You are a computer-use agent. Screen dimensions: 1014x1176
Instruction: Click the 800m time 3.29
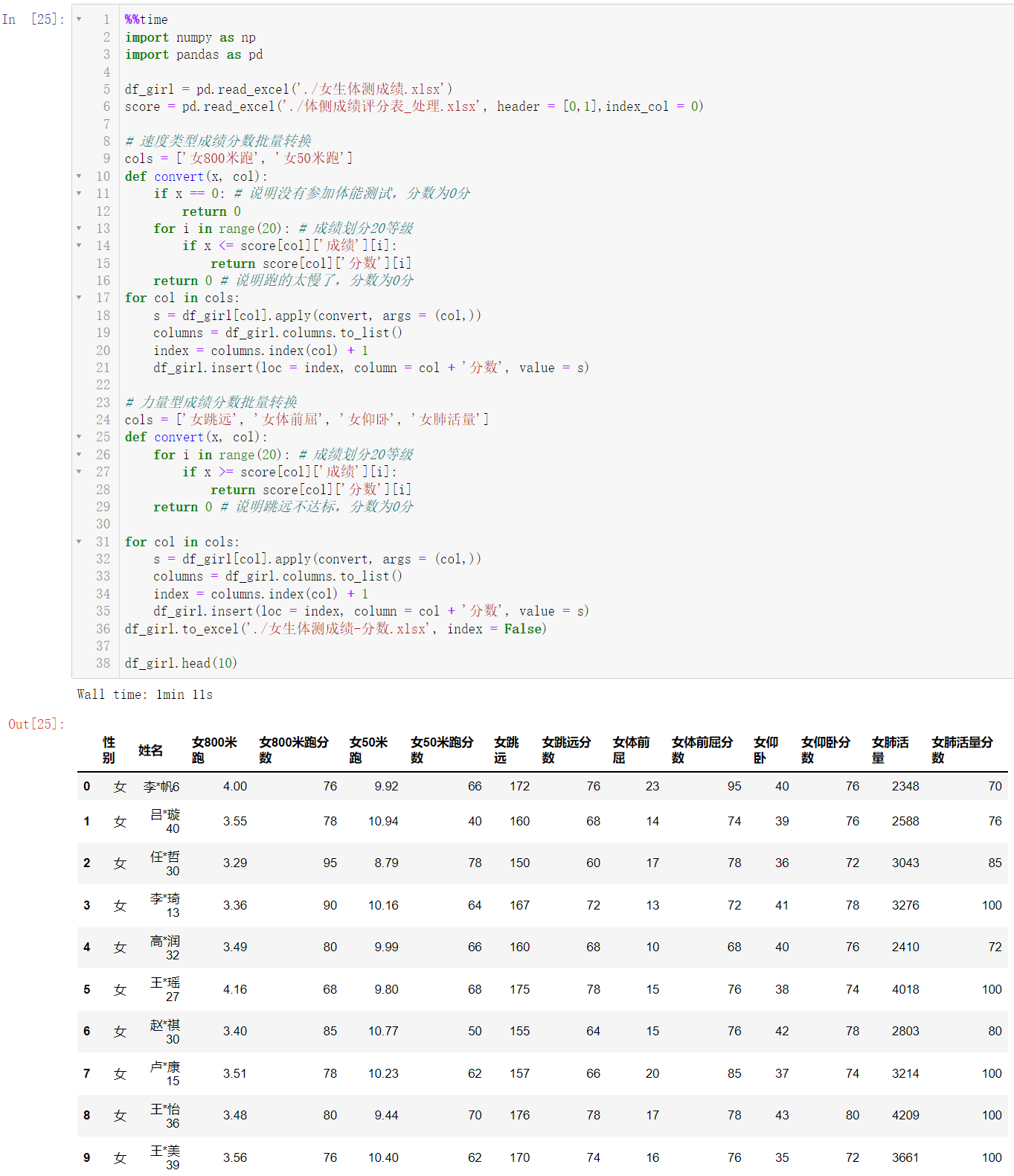tap(235, 863)
